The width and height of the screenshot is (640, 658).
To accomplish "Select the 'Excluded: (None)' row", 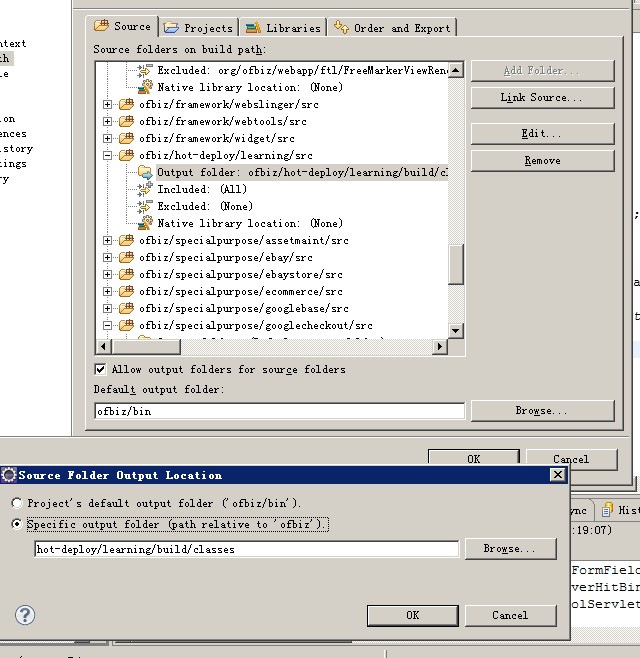I will coord(205,206).
